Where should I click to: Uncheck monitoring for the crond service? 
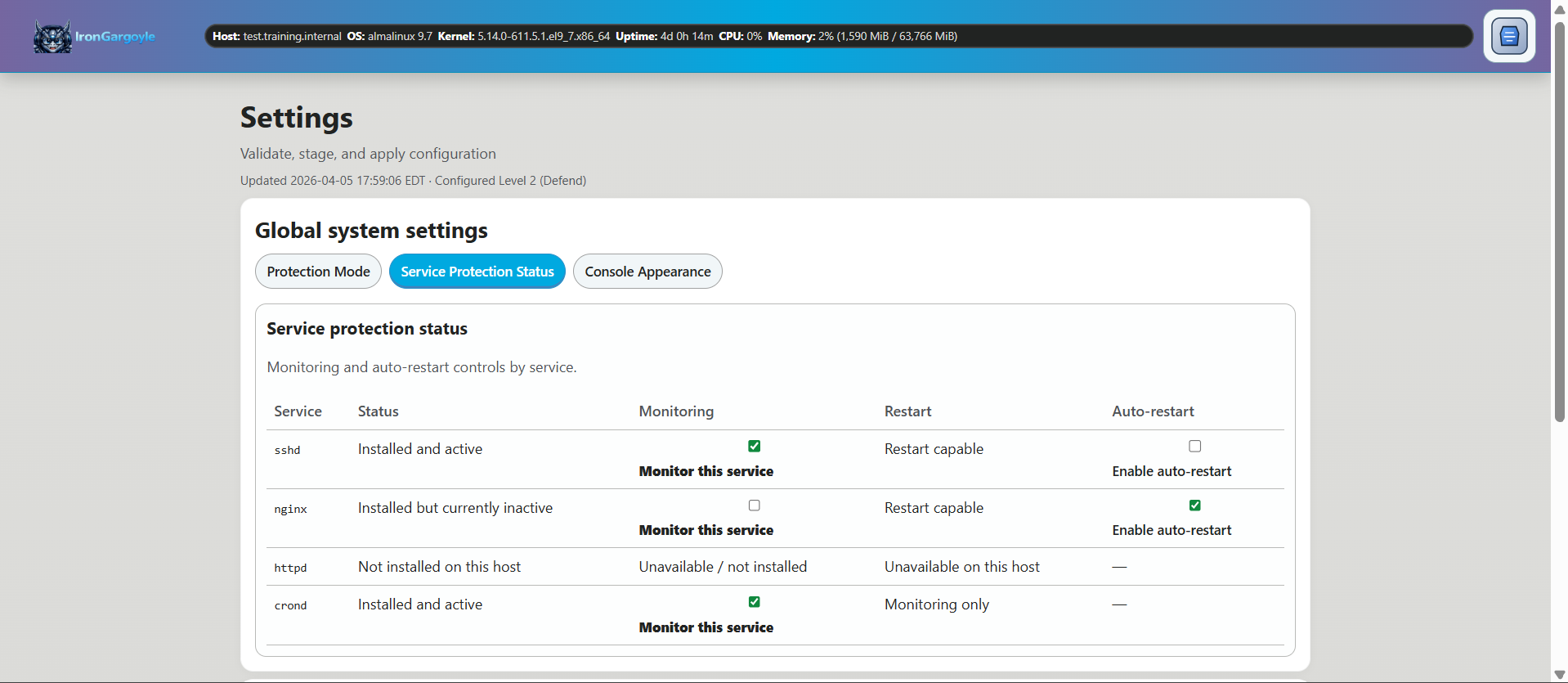(x=754, y=602)
